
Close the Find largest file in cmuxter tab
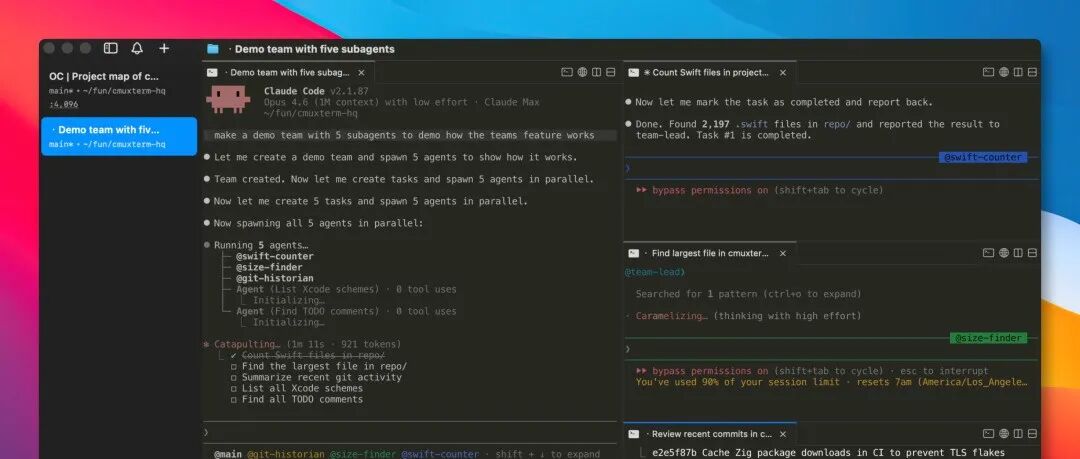point(782,253)
